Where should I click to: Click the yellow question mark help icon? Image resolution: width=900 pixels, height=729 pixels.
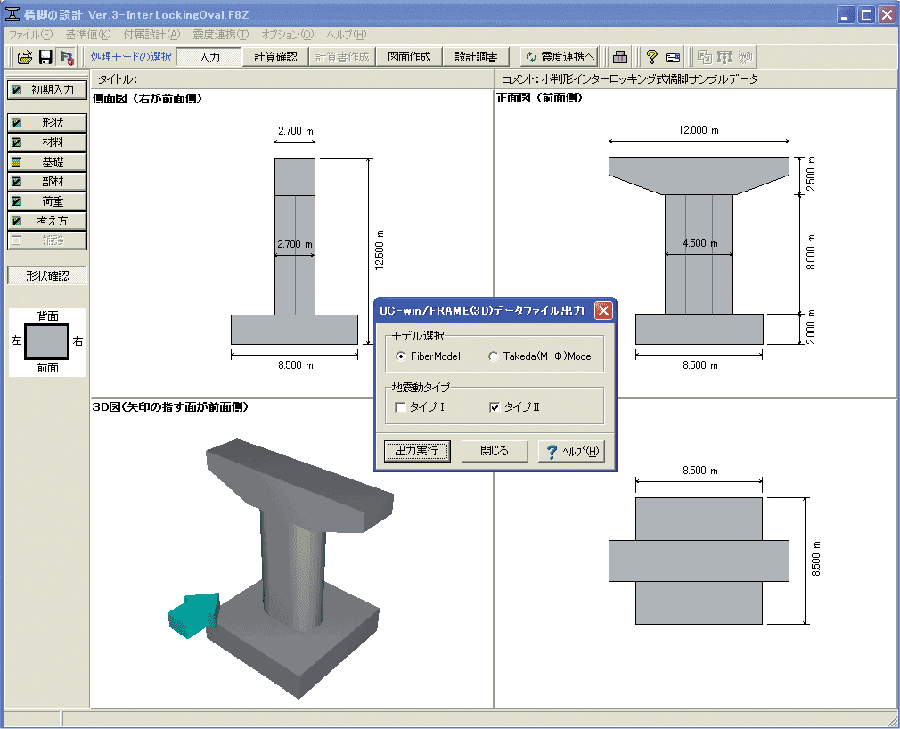click(652, 57)
